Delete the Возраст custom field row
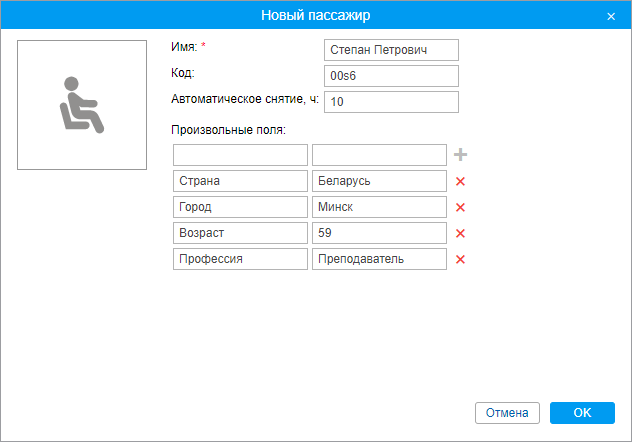 pos(461,233)
